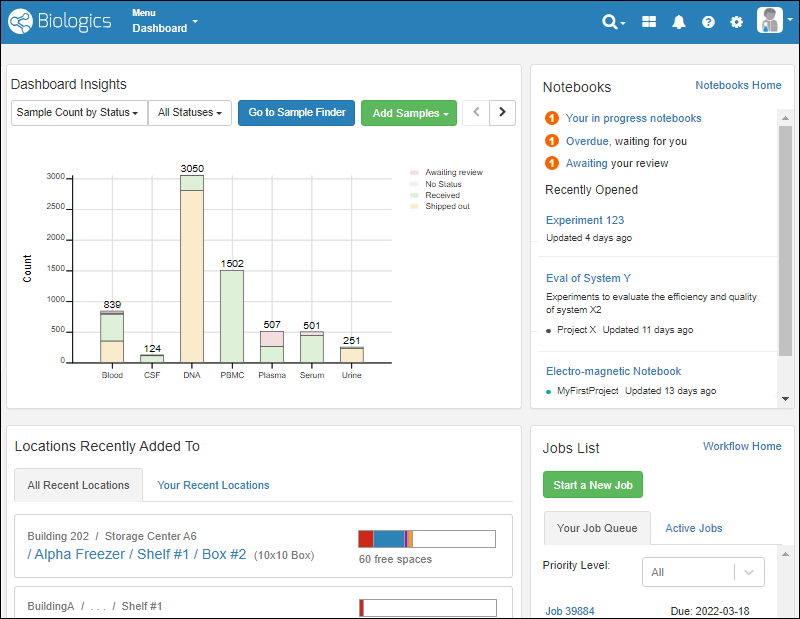
Task: Expand Sample Count by Status dropdown
Action: click(78, 113)
